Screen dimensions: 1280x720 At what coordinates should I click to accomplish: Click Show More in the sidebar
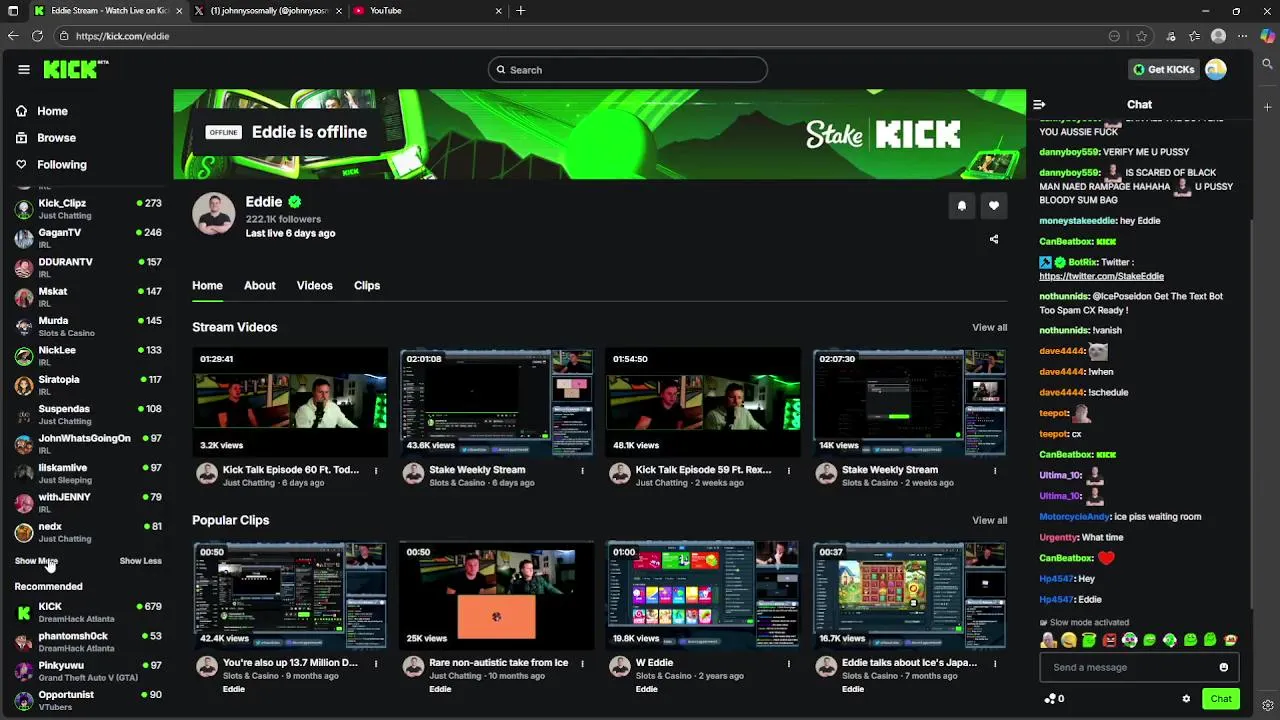[x=36, y=561]
